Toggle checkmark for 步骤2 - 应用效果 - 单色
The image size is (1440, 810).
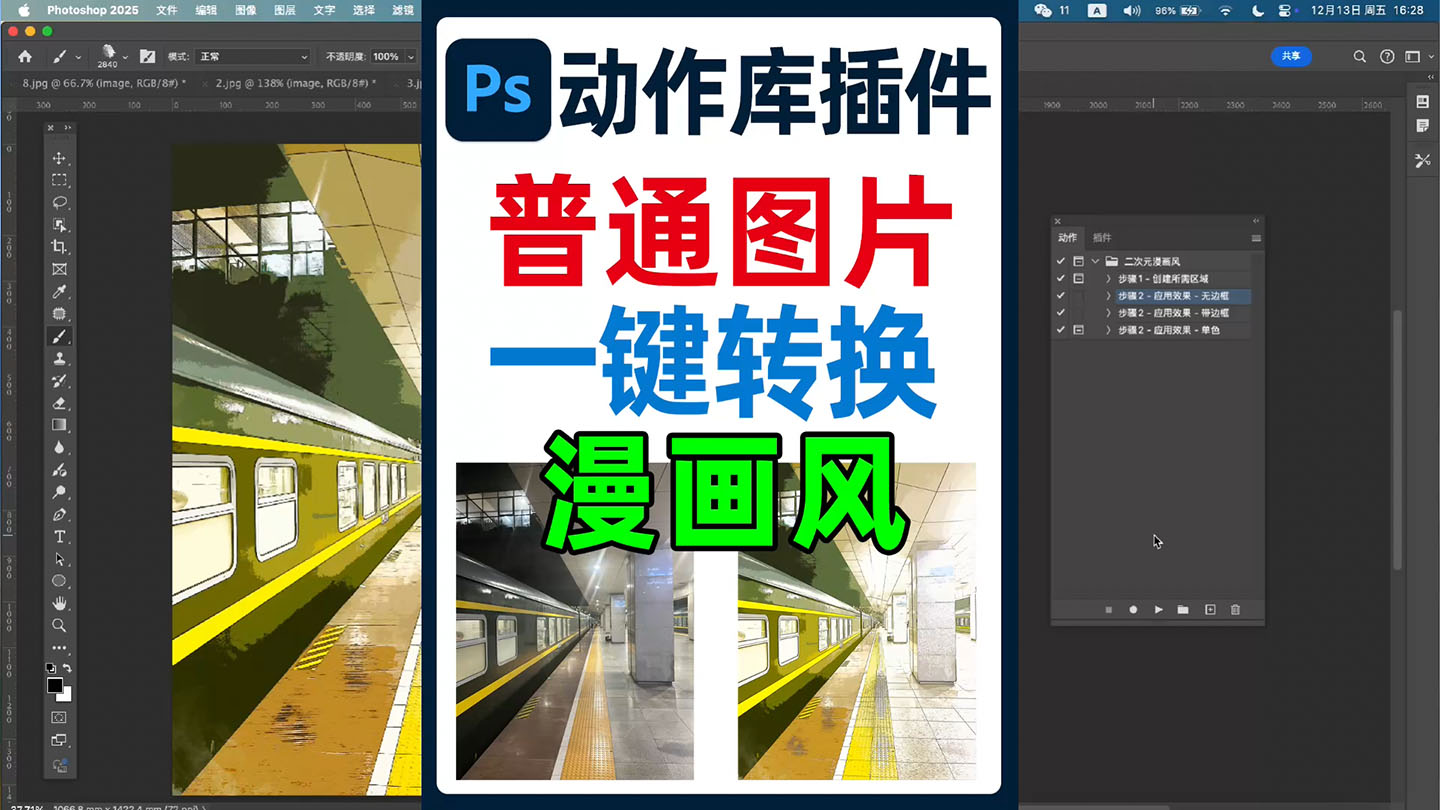[x=1061, y=330]
